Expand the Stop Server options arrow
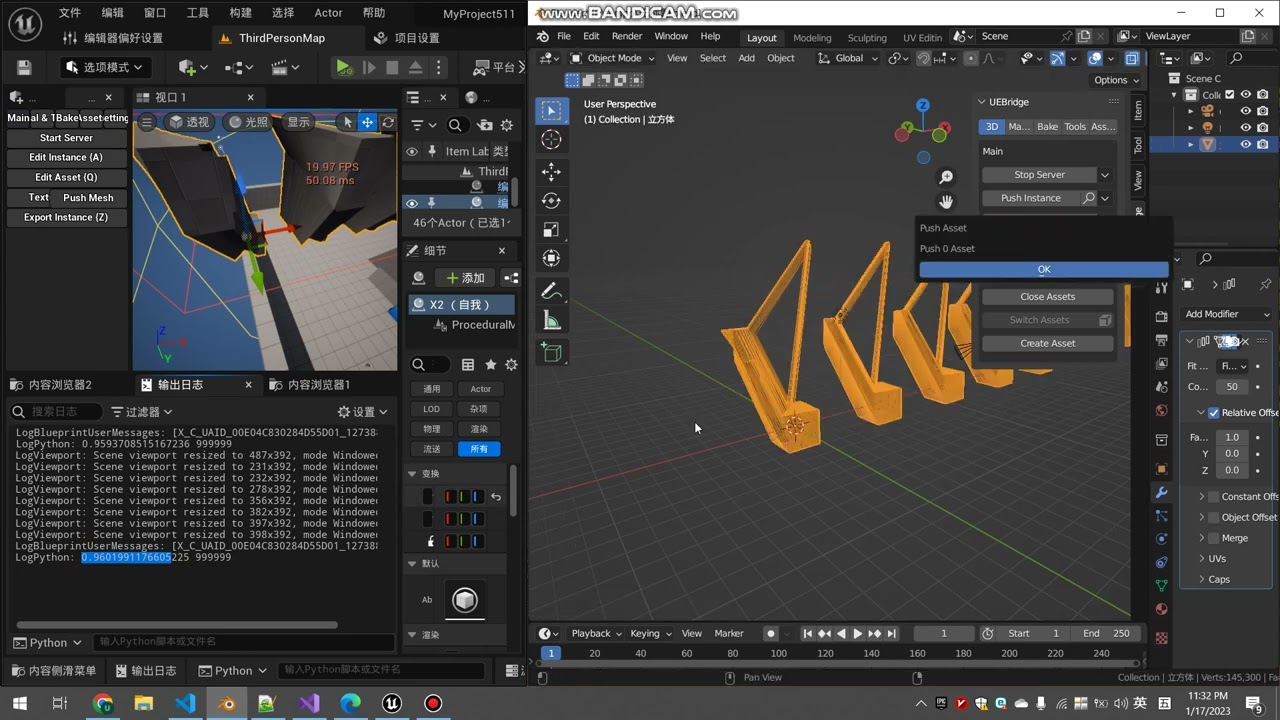This screenshot has height=720, width=1280. coord(1105,175)
